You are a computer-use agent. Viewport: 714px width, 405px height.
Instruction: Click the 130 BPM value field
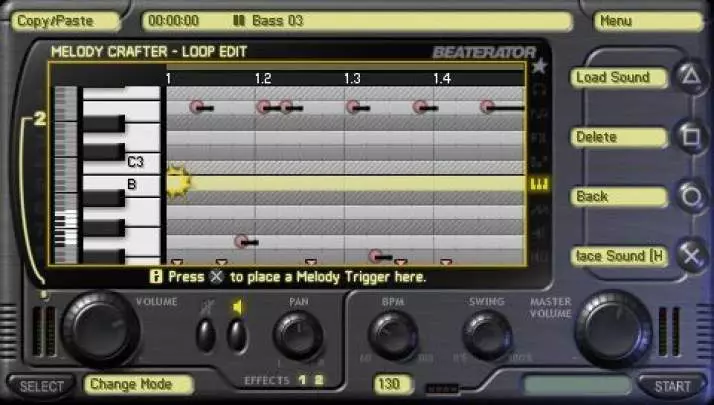point(393,384)
